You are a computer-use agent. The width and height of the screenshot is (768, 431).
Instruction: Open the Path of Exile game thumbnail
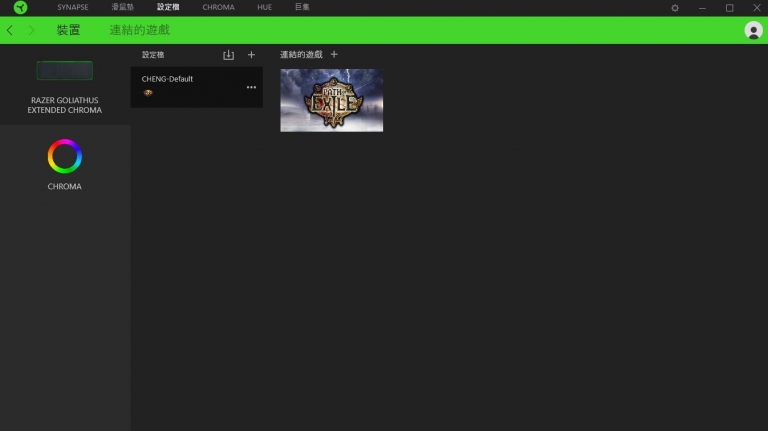332,100
